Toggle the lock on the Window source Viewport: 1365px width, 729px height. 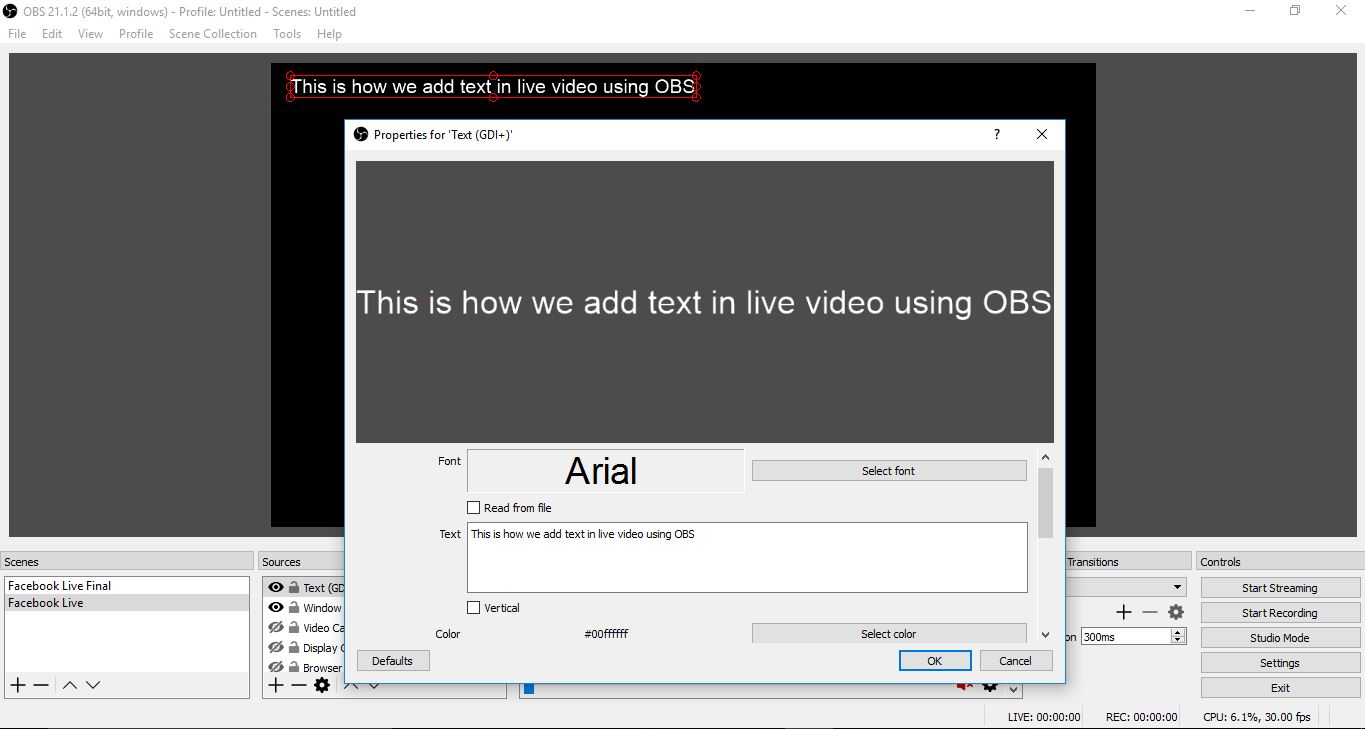click(294, 607)
